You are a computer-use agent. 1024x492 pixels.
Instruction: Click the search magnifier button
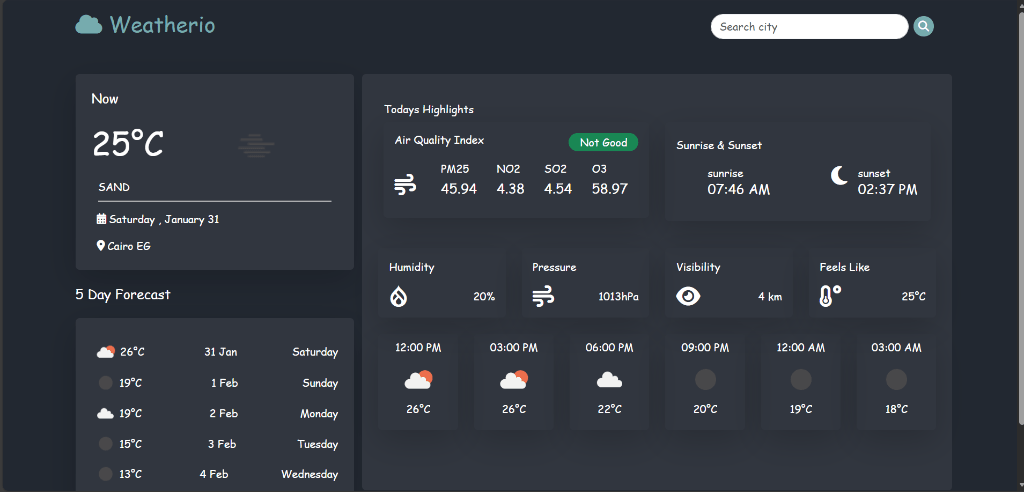[923, 27]
